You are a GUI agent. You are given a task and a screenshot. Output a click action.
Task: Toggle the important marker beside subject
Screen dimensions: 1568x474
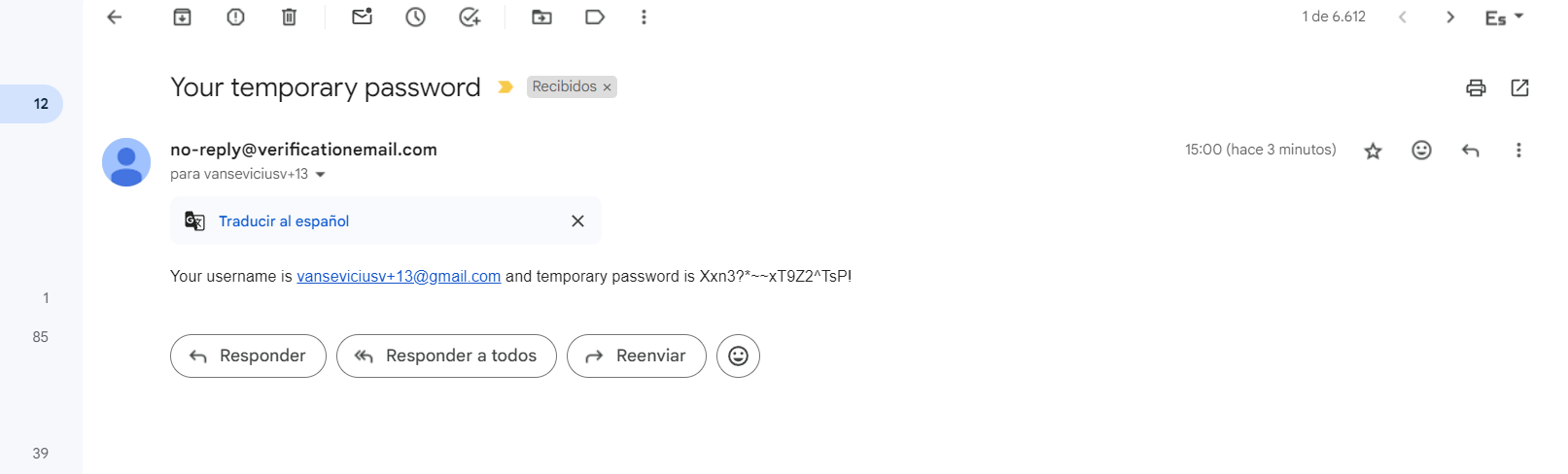[x=505, y=87]
